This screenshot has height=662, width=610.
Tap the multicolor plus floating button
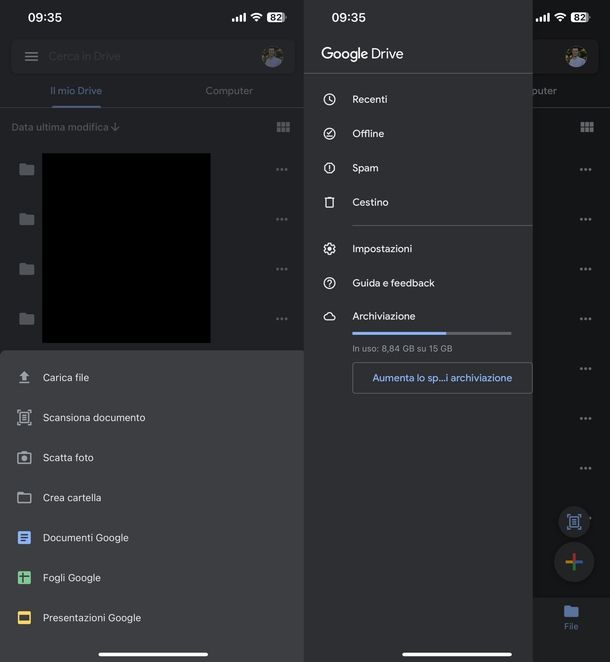(x=574, y=562)
